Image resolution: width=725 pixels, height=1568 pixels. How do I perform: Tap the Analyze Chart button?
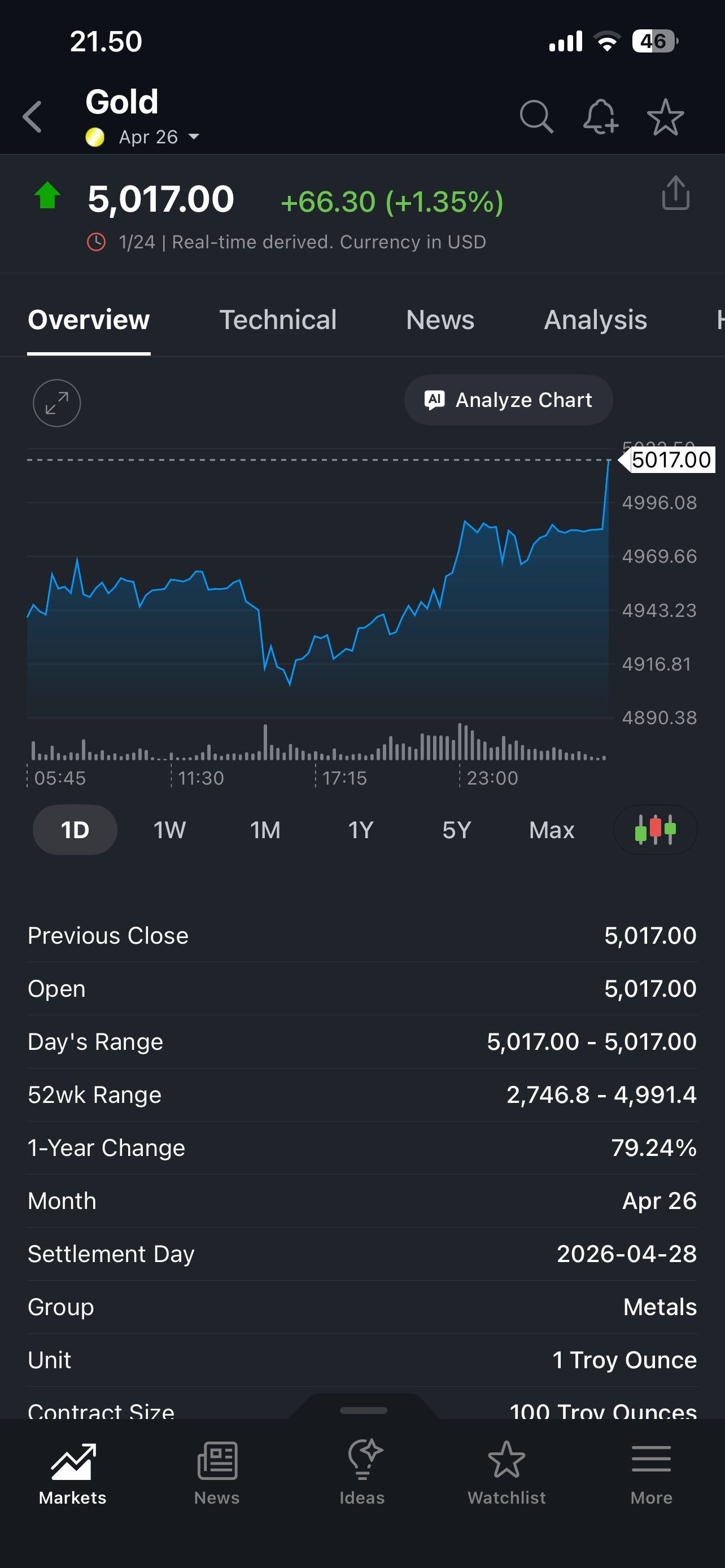(508, 400)
